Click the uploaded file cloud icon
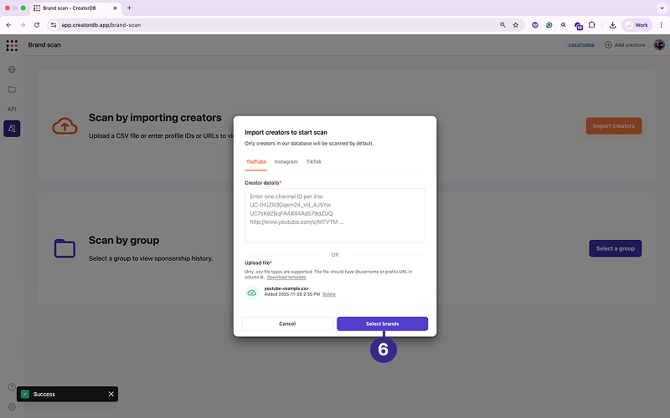The width and height of the screenshot is (670, 418). 252,292
